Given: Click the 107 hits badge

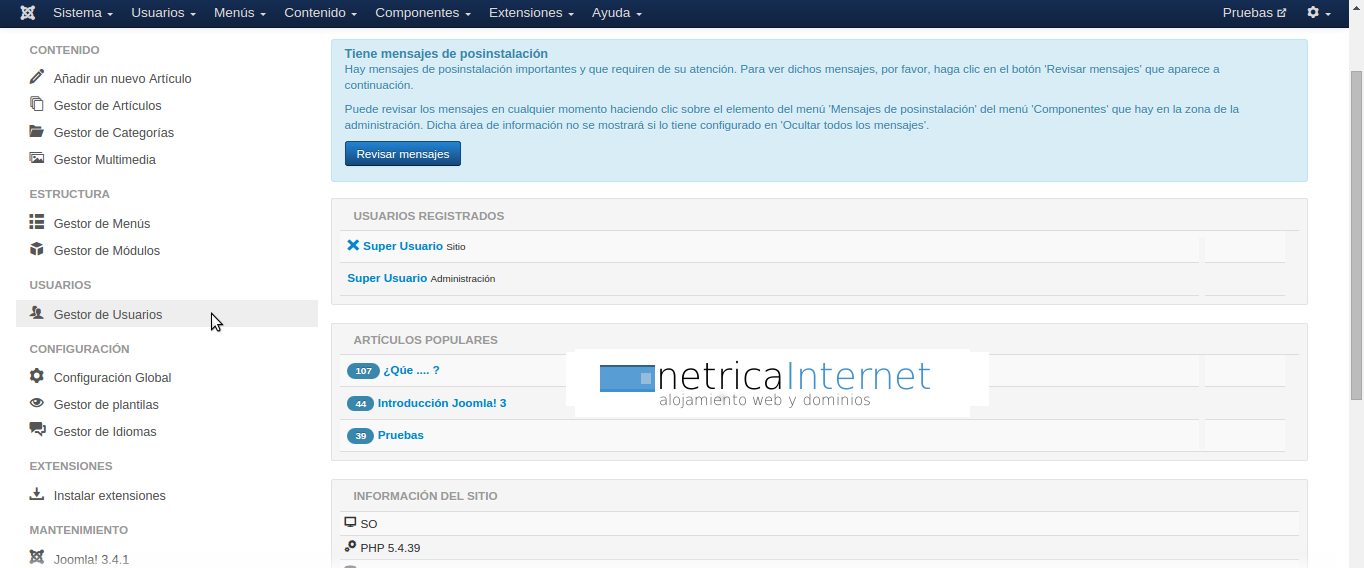Looking at the screenshot, I should (363, 371).
